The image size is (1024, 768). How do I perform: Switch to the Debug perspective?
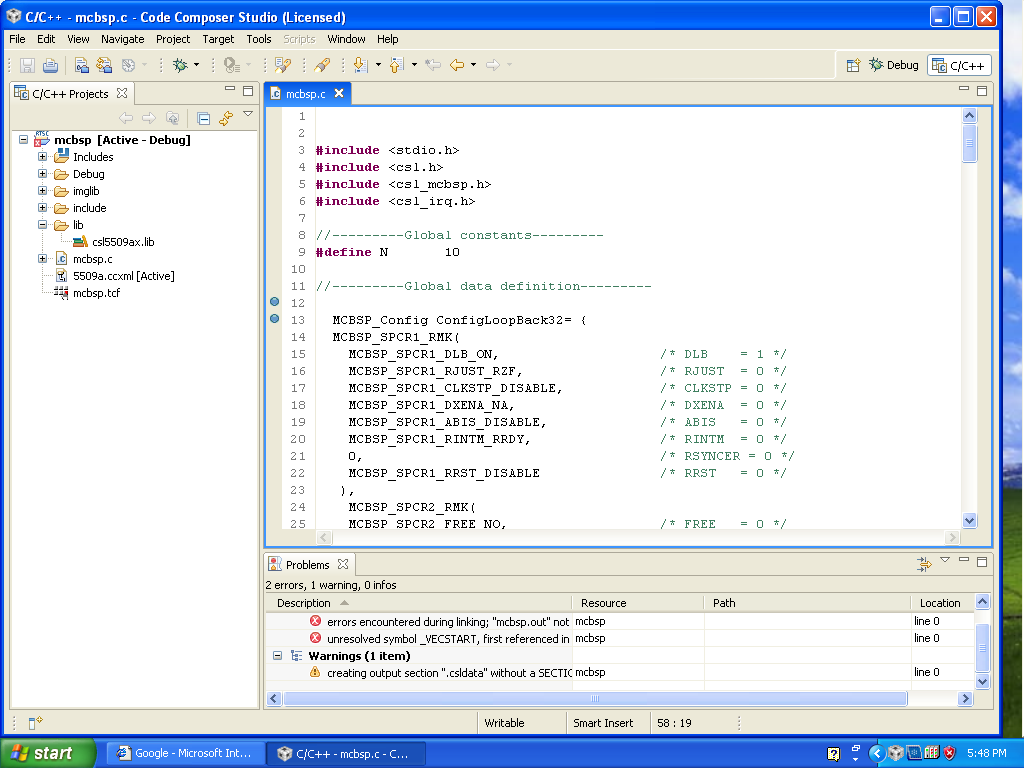[893, 65]
